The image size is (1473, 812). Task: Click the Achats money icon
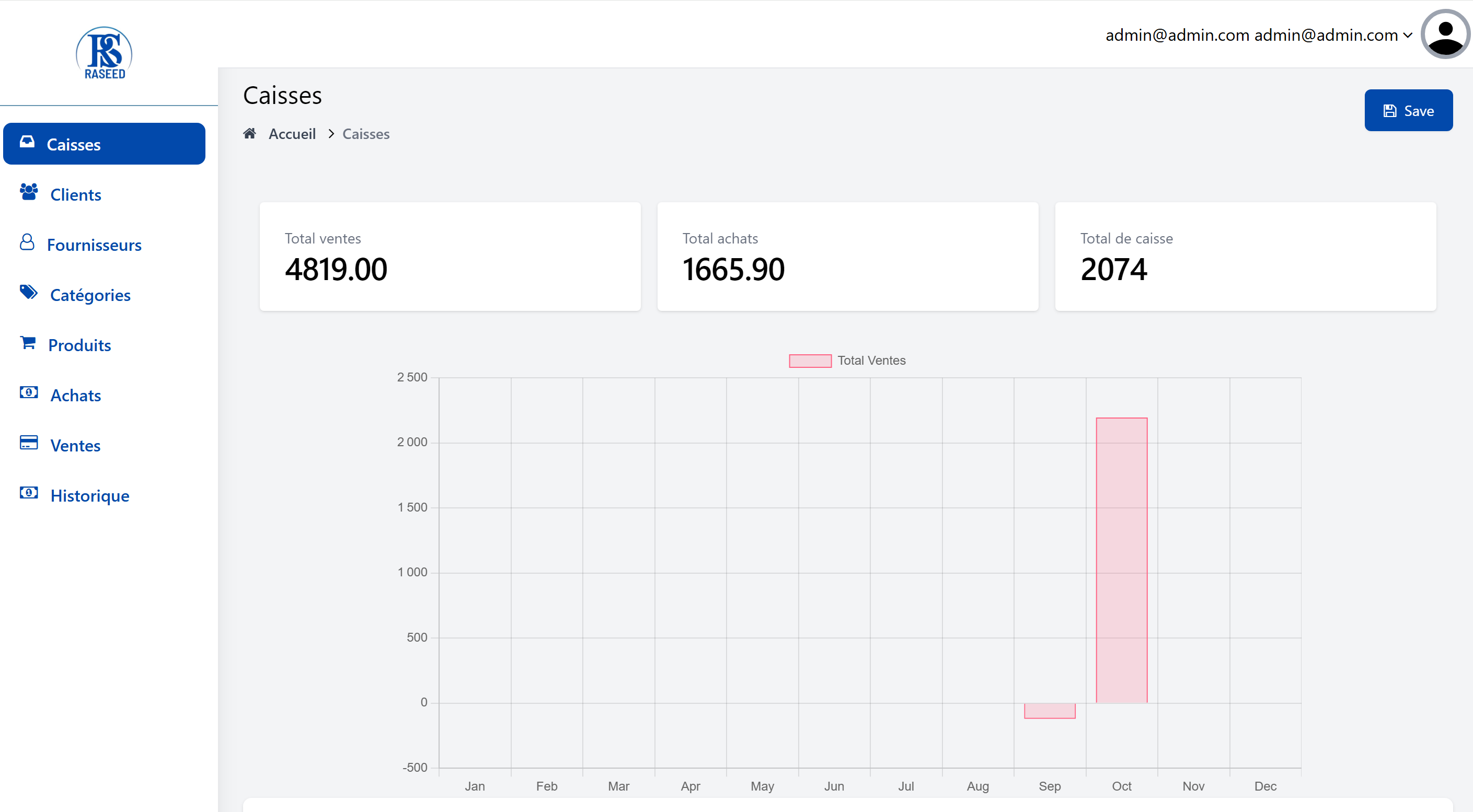[x=29, y=392]
